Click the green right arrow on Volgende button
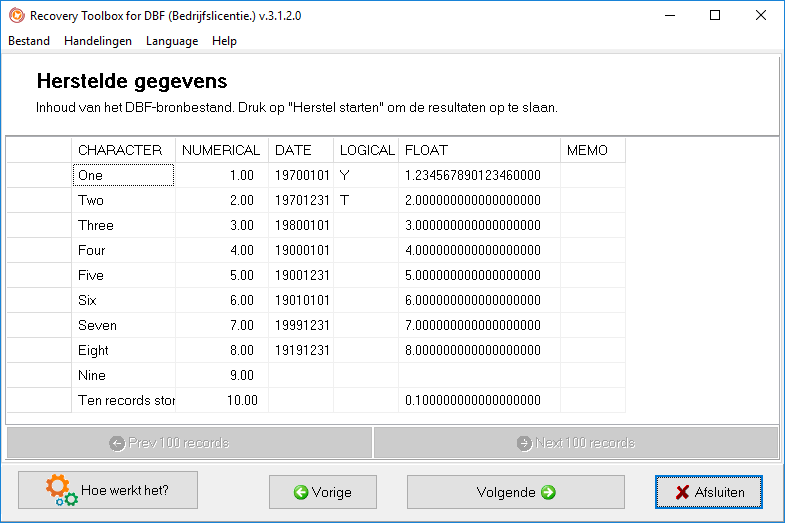Screen dimensions: 785x523 pos(548,492)
